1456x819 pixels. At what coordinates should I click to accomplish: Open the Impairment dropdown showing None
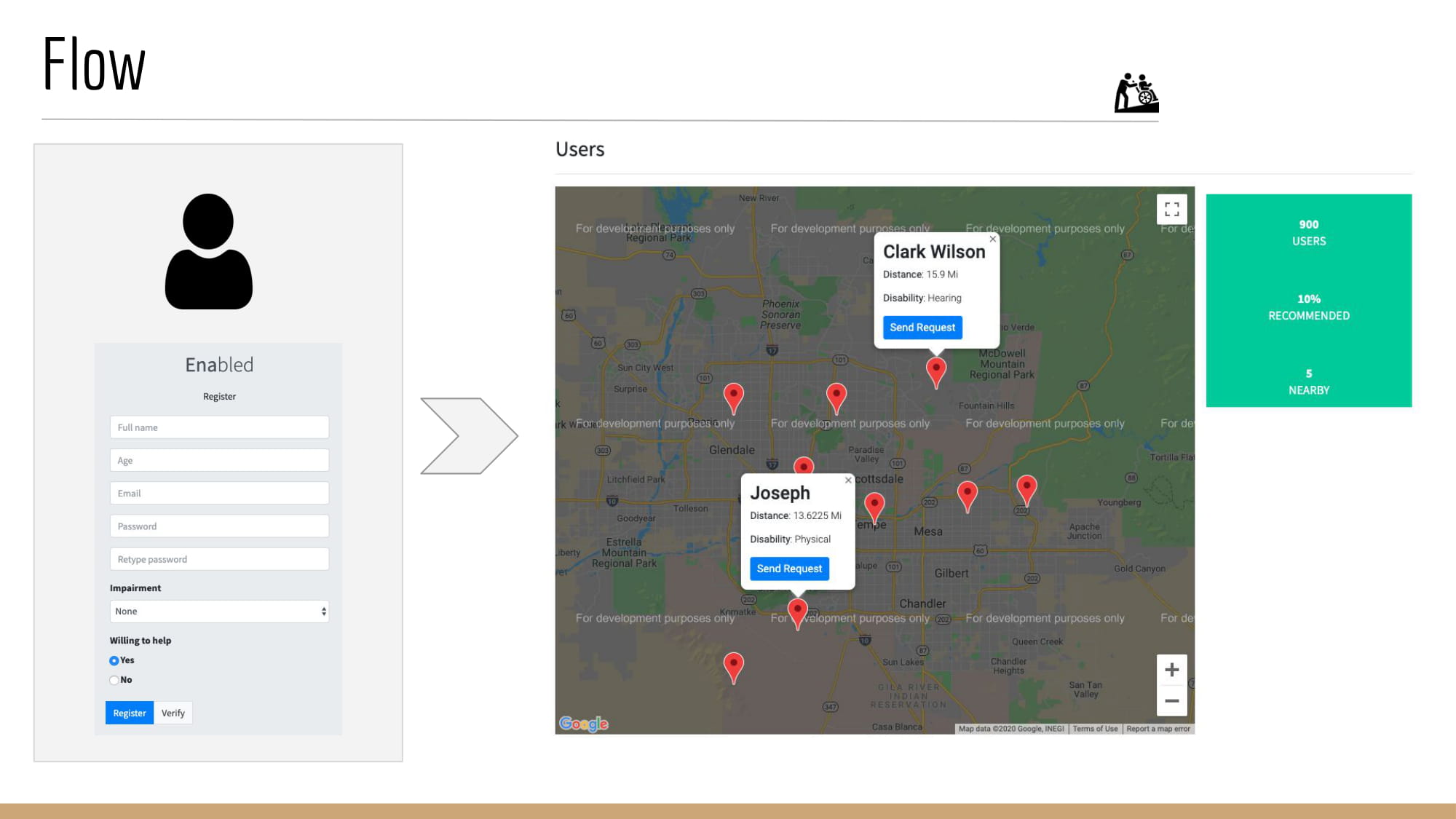click(219, 612)
